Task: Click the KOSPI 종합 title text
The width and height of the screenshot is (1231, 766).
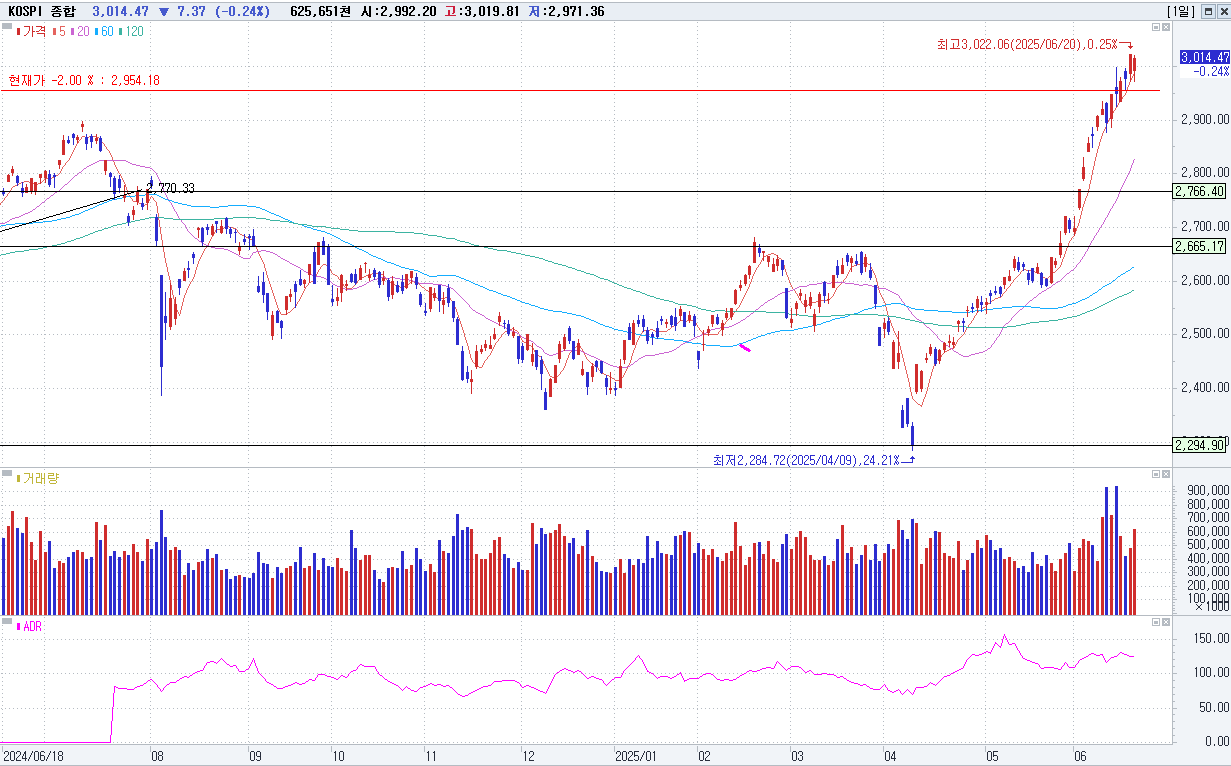Action: coord(43,11)
